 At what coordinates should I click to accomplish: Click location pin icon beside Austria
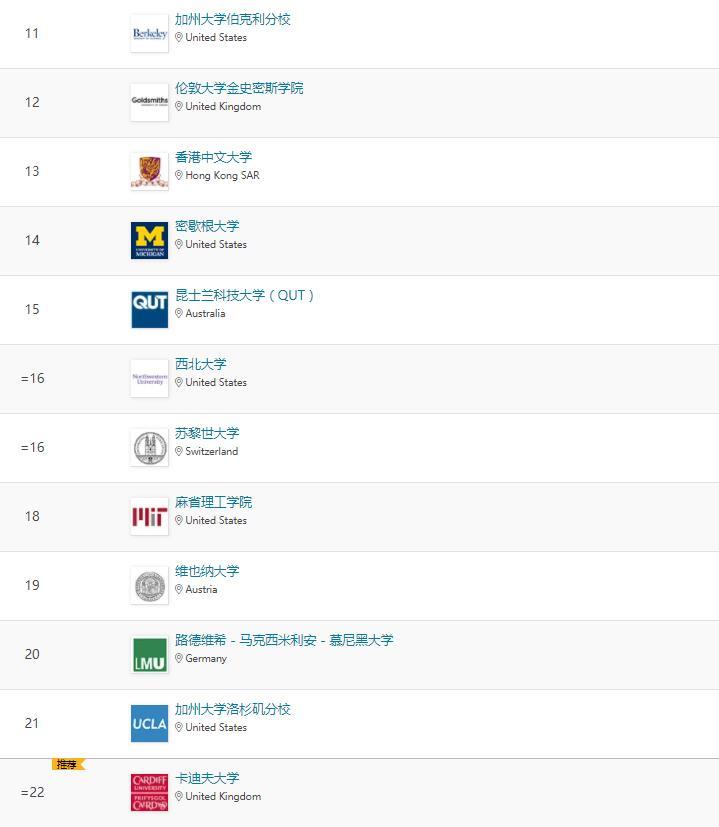pos(179,589)
